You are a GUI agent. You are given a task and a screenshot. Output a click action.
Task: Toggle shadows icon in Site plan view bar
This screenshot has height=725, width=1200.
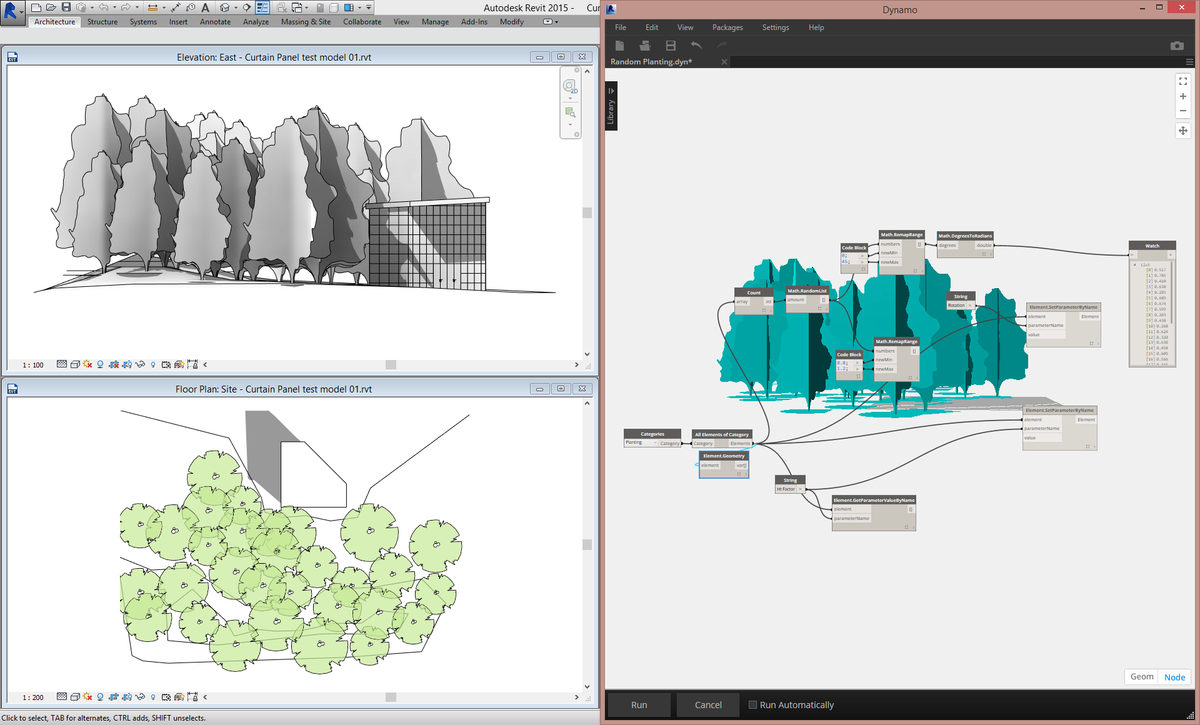click(x=100, y=697)
